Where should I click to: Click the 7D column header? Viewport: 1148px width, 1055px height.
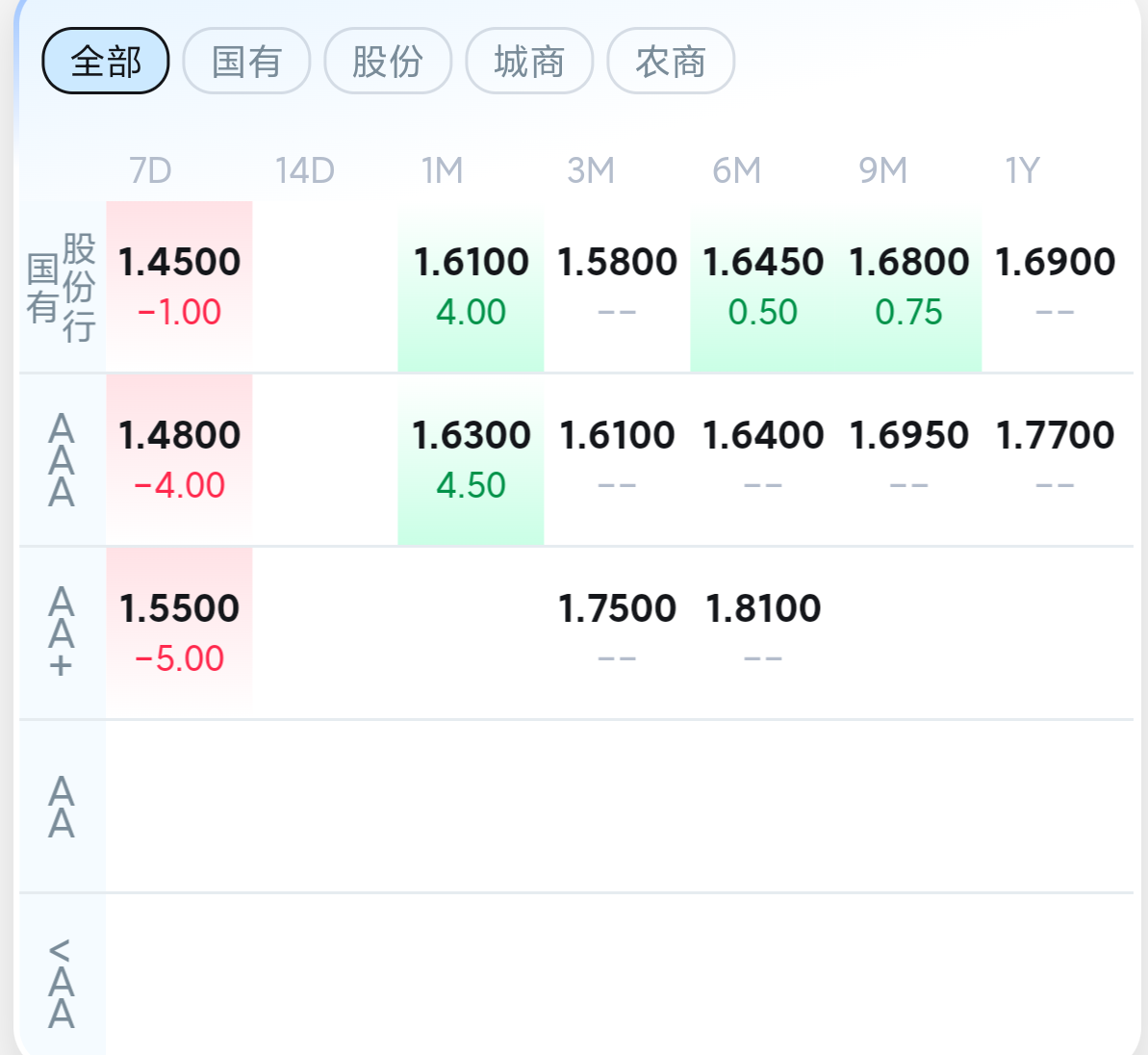click(150, 170)
